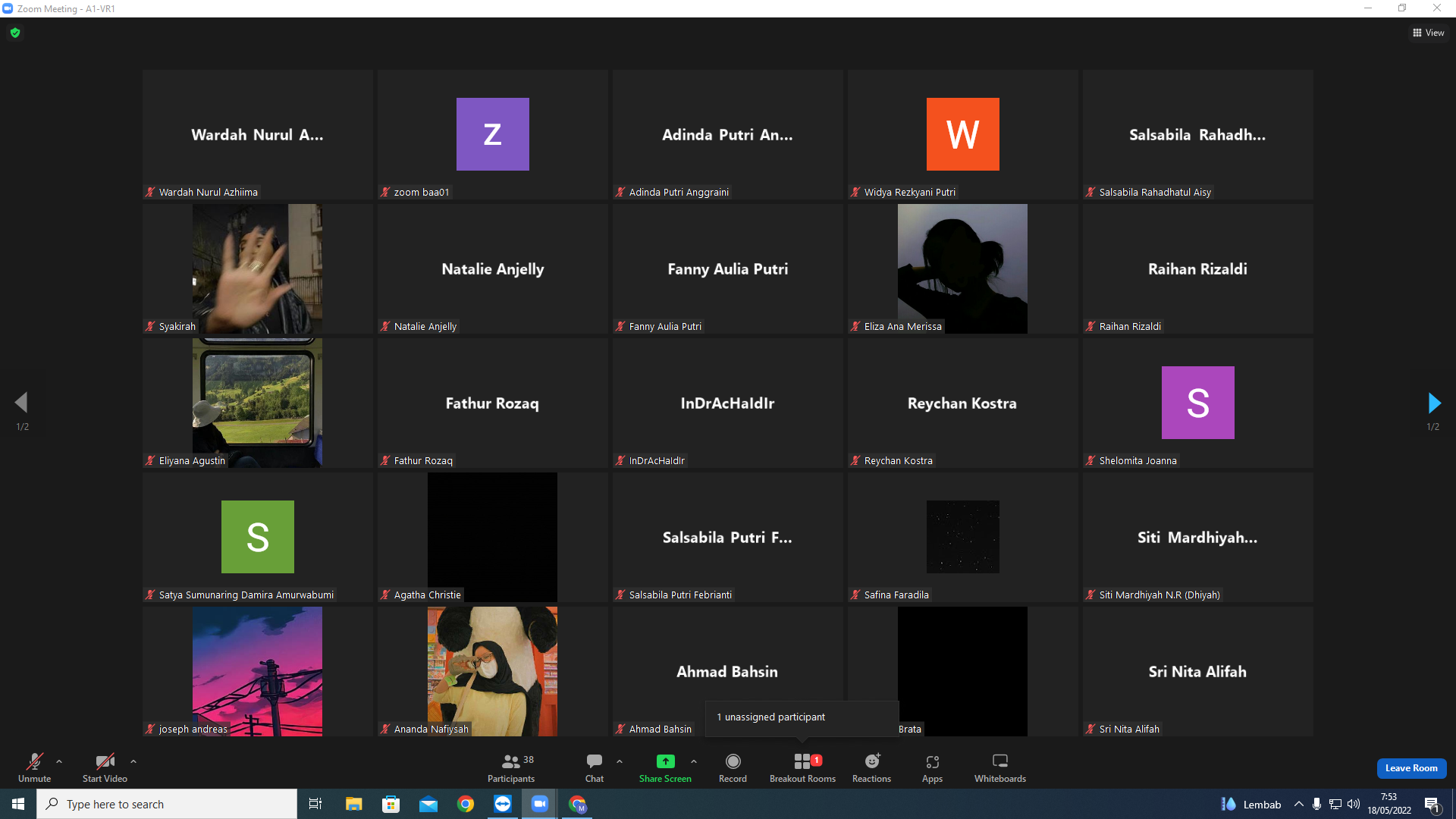Click the Salsabila Rahadhatul Aisy name label
The width and height of the screenshot is (1456, 819).
pyautogui.click(x=1155, y=192)
